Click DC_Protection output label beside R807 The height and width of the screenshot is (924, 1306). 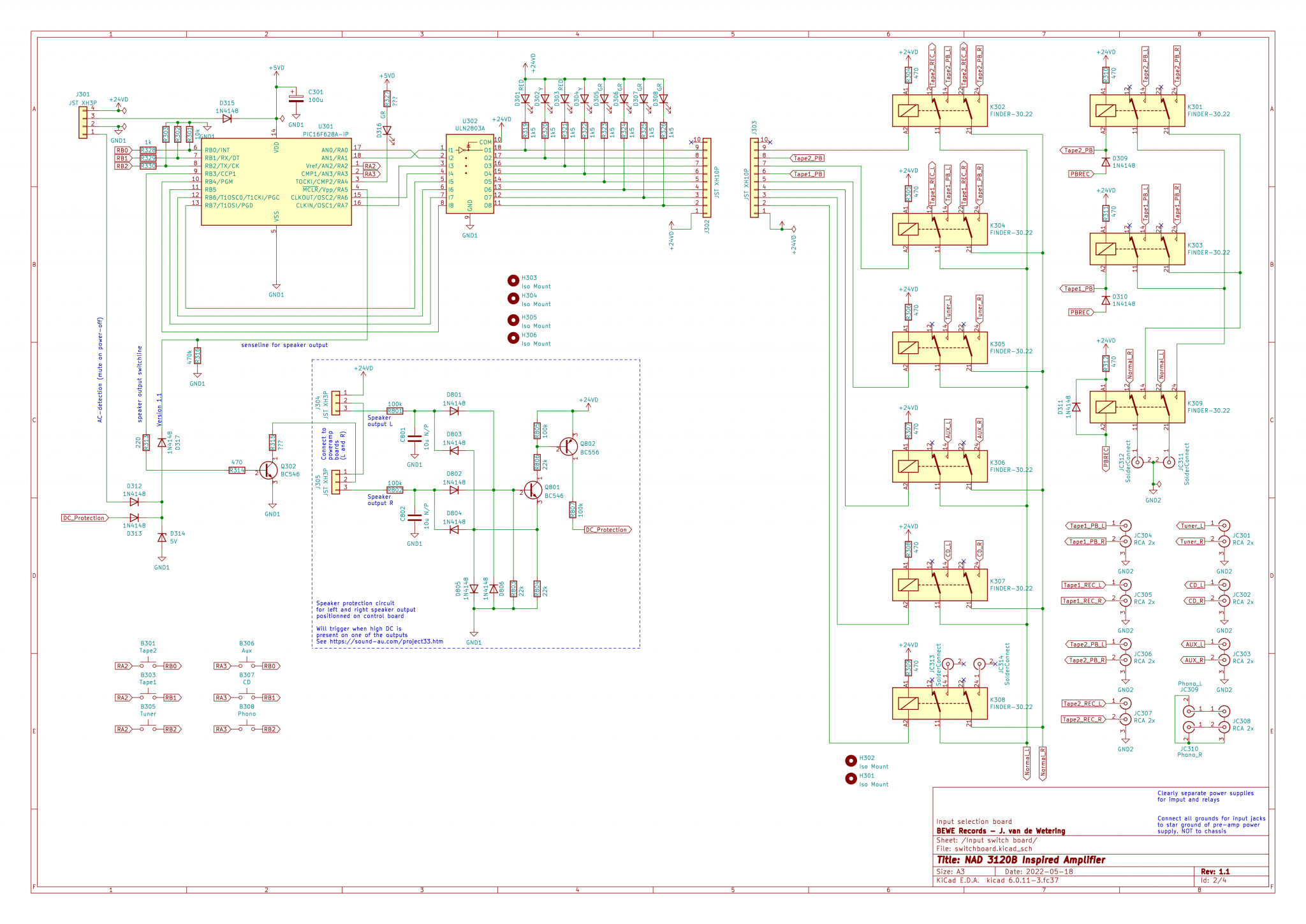(x=608, y=530)
